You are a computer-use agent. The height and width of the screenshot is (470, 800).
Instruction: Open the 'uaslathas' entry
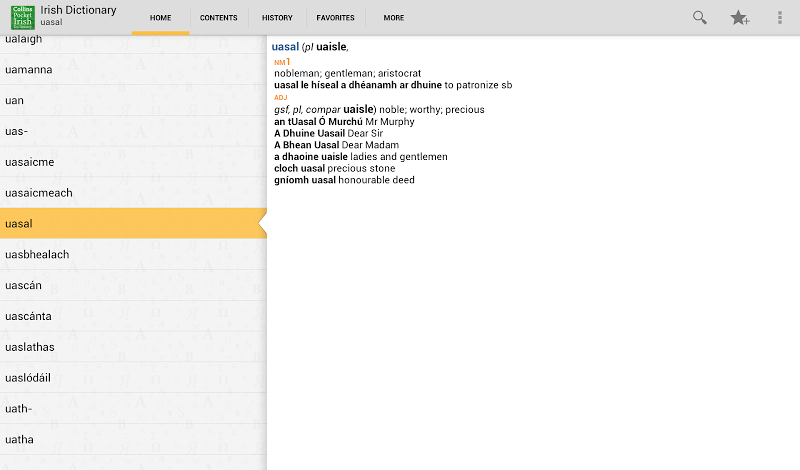(x=133, y=347)
